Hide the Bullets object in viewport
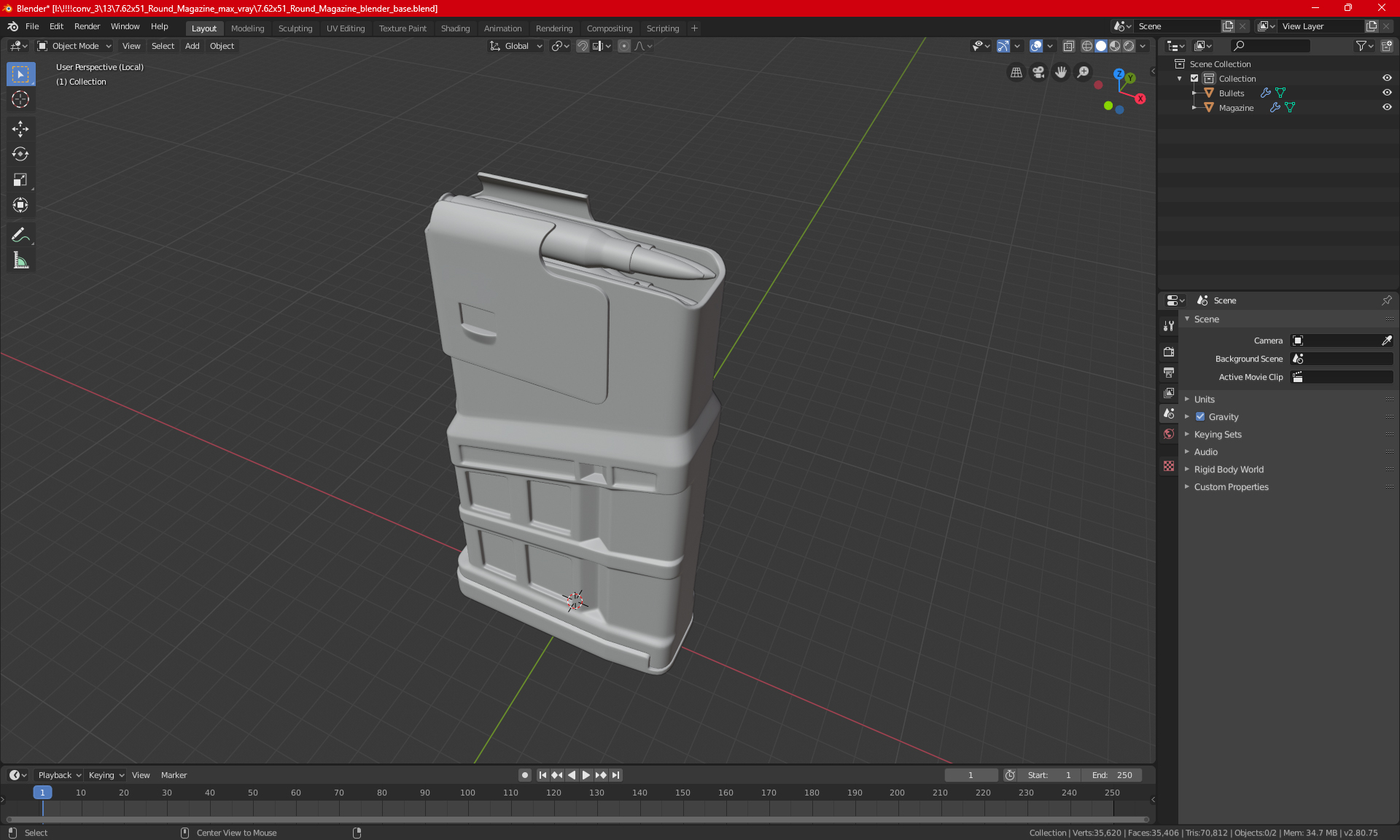Image resolution: width=1400 pixels, height=840 pixels. point(1387,93)
